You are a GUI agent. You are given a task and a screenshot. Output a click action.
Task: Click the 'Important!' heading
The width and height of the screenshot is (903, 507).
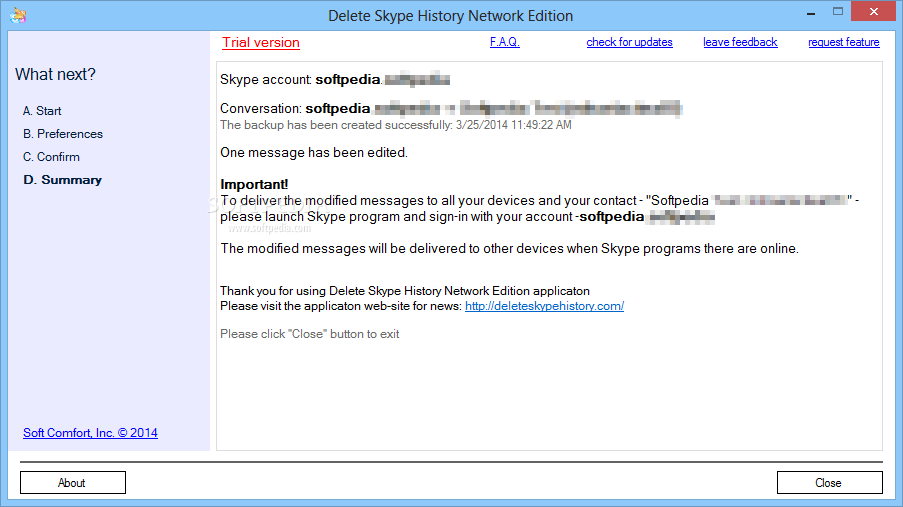(x=254, y=184)
